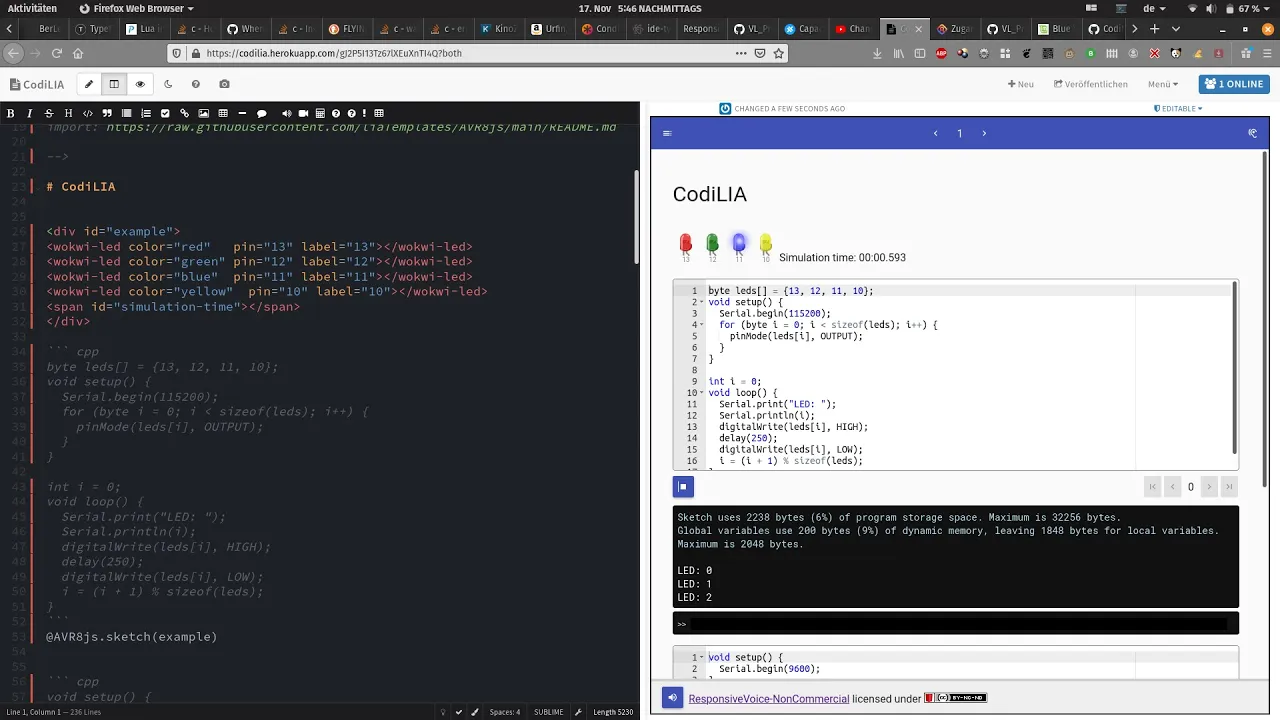Switch to the FLYIN browser tab
This screenshot has height=720, width=1280.
point(347,29)
